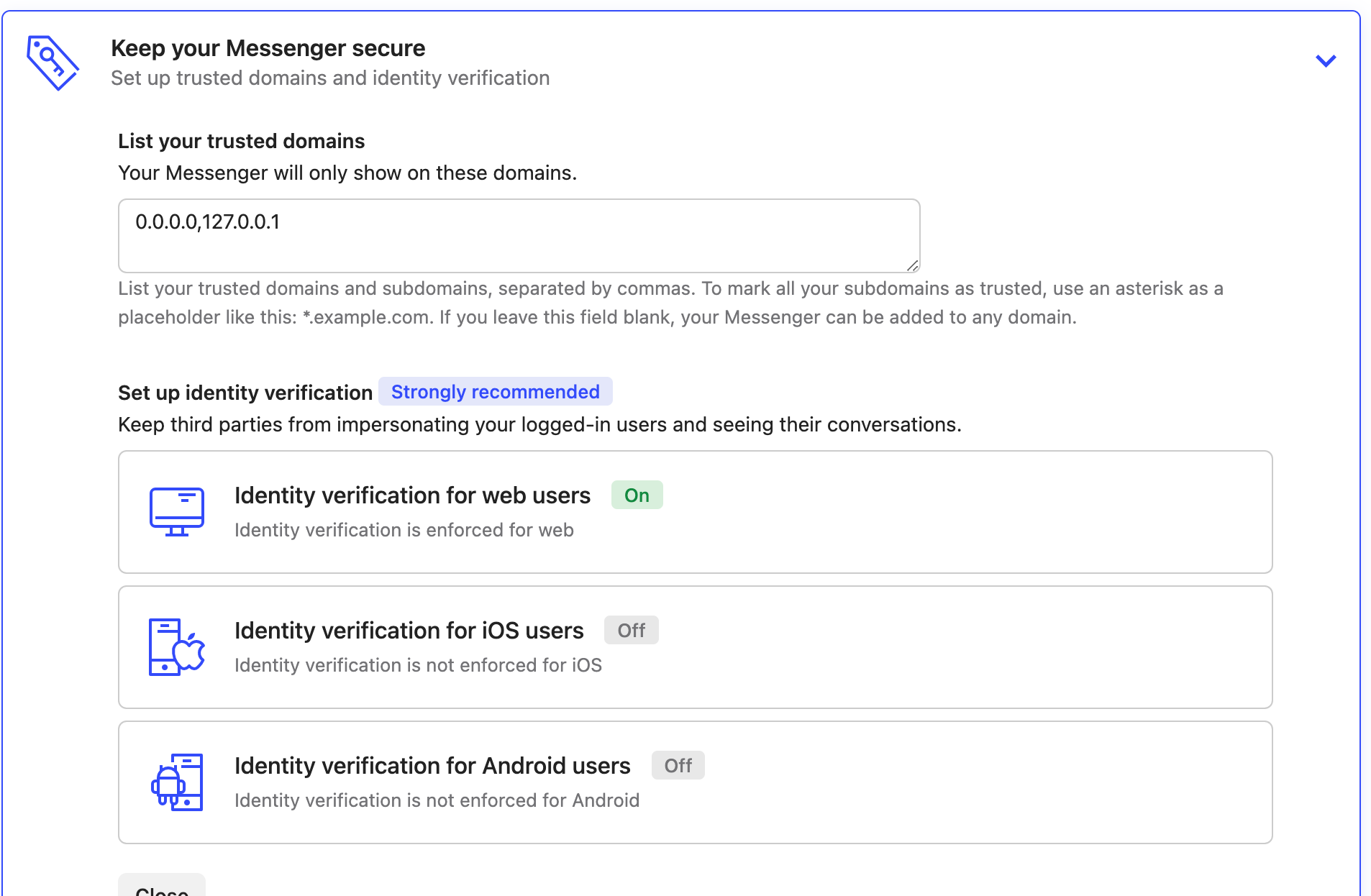Click the Off badge for Android users
Viewport: 1371px width, 896px height.
tap(678, 765)
